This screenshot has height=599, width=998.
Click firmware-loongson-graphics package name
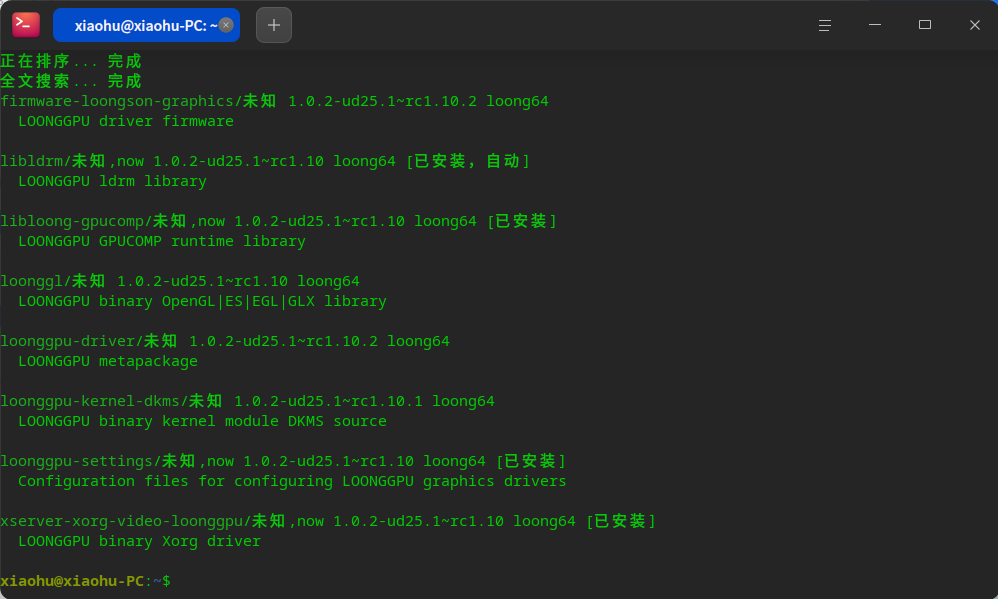[x=117, y=101]
